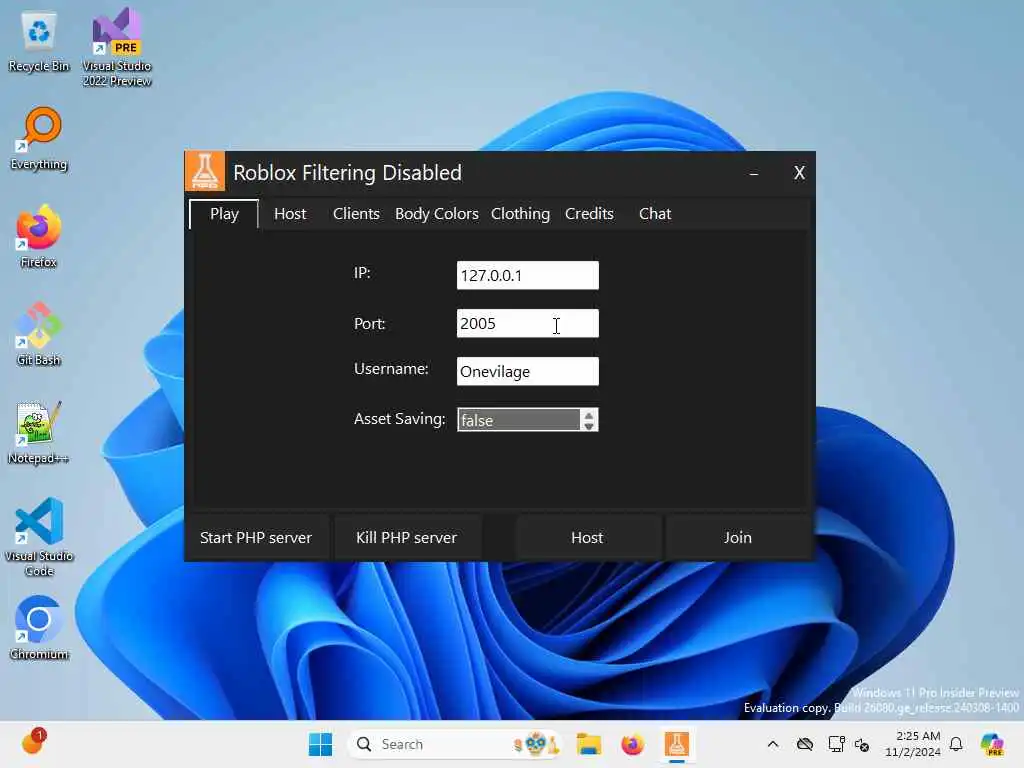Open the network display tray icon

tap(836, 744)
